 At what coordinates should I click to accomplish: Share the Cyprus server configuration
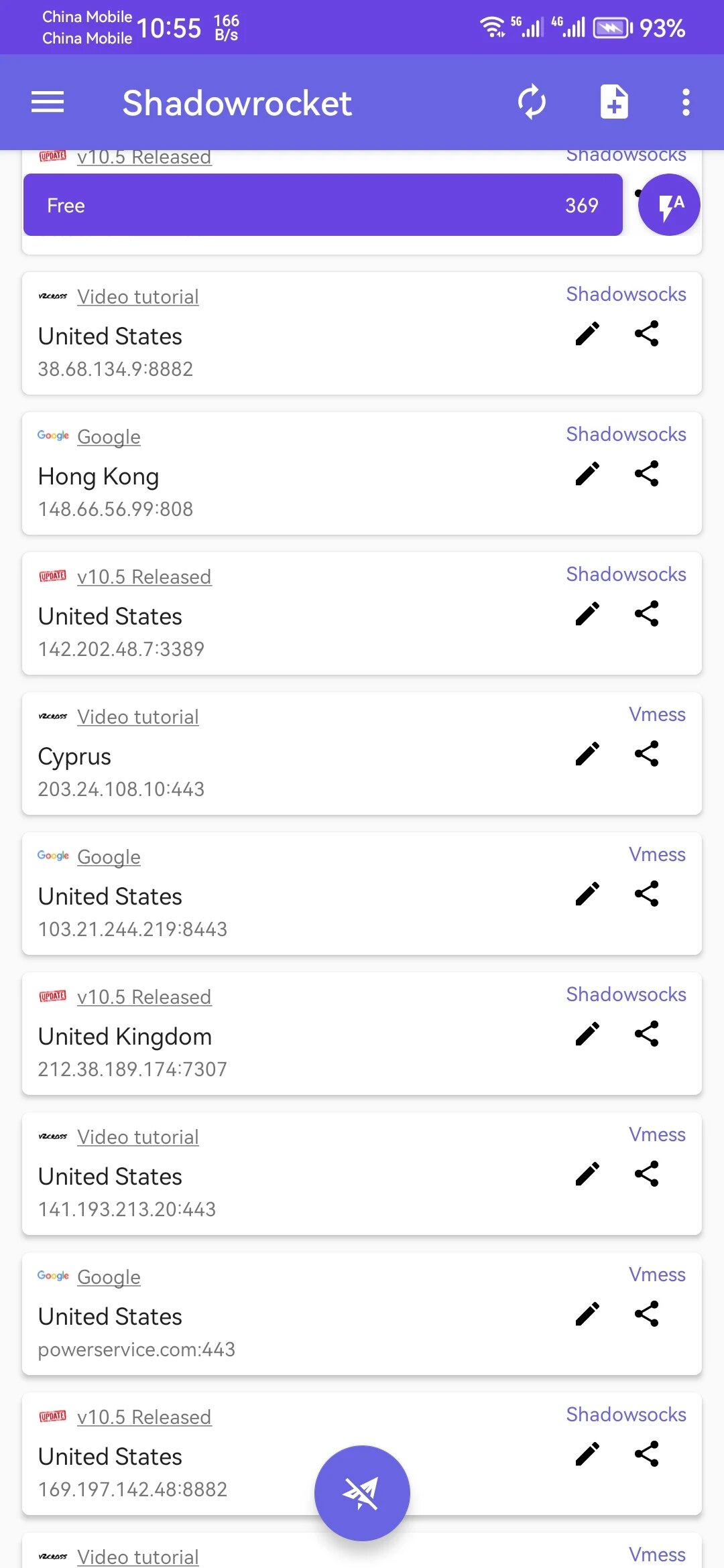pos(646,754)
